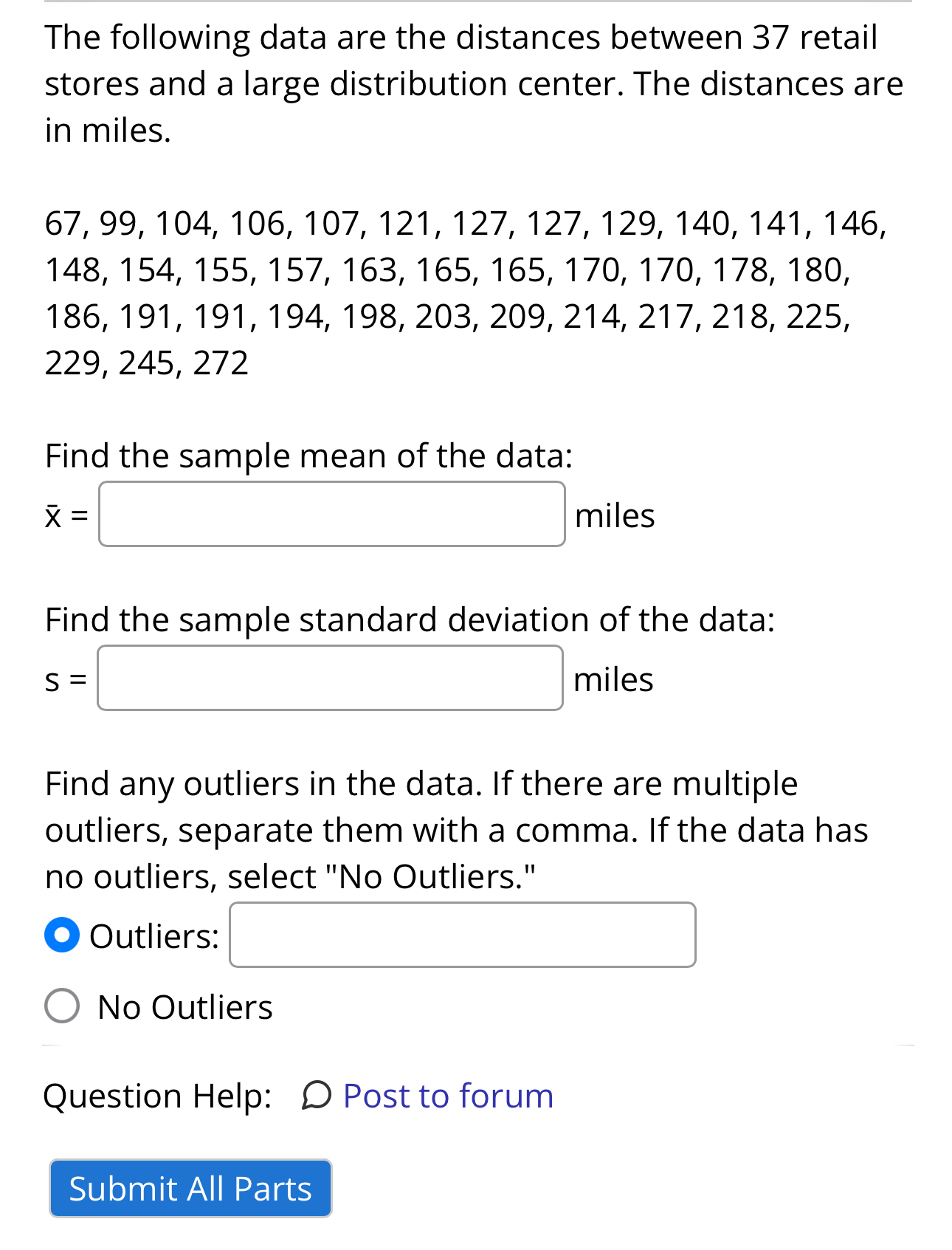The image size is (952, 1250).
Task: Click the No Outliers label text
Action: [x=184, y=1006]
